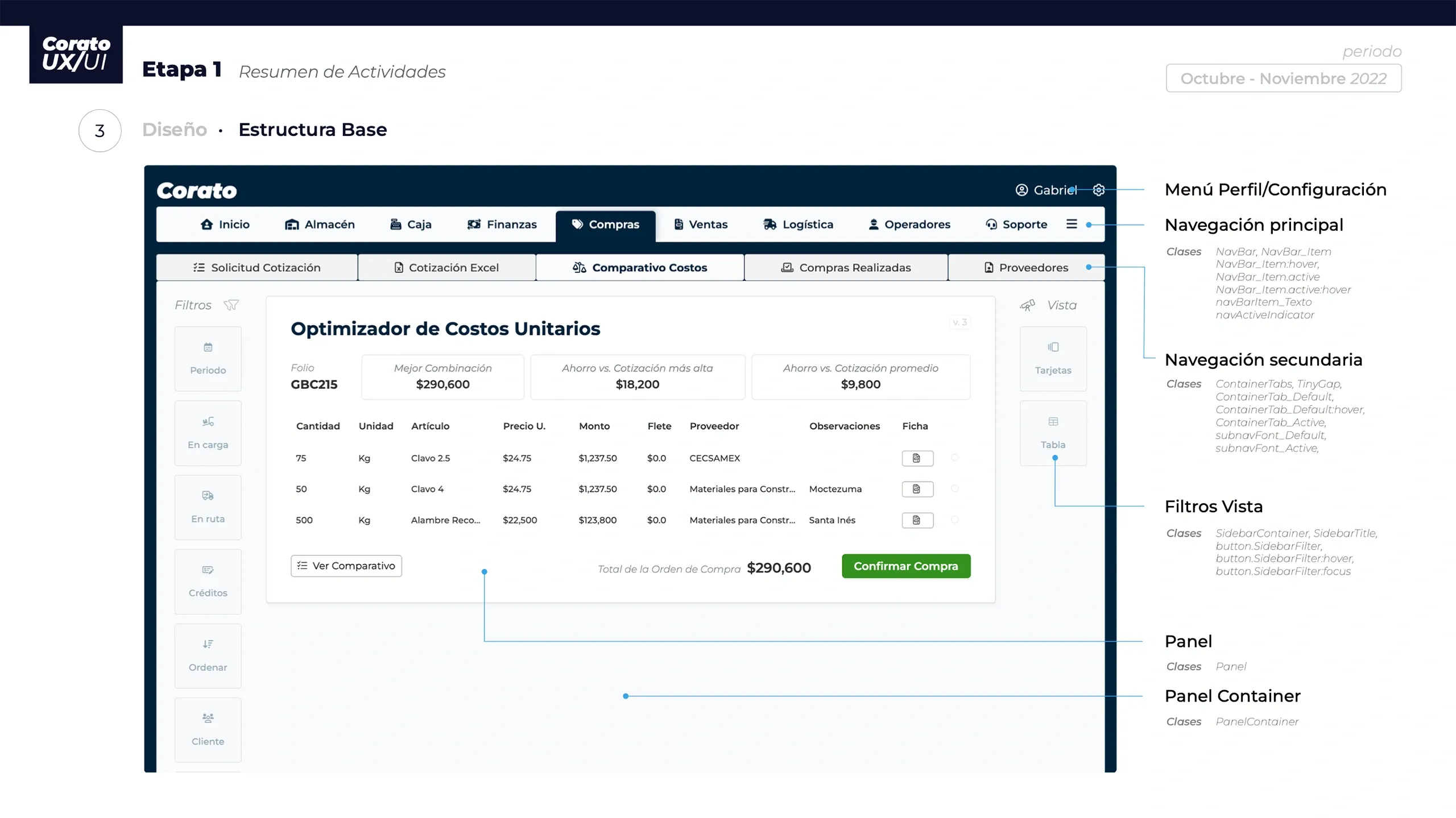This screenshot has width=1456, height=818.
Task: Click the Proveedor column header
Action: [714, 426]
